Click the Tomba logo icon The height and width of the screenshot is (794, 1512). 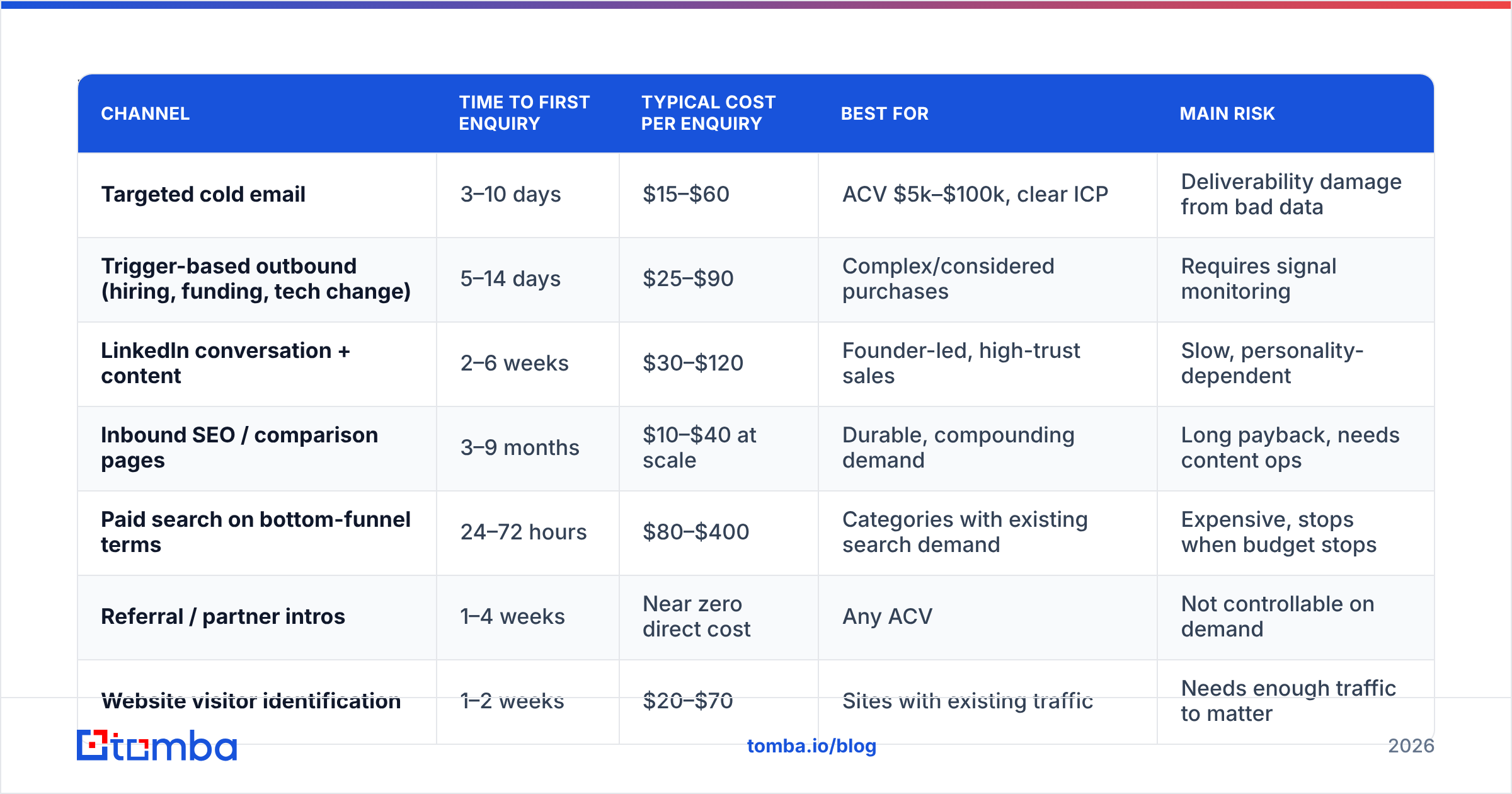click(x=92, y=745)
